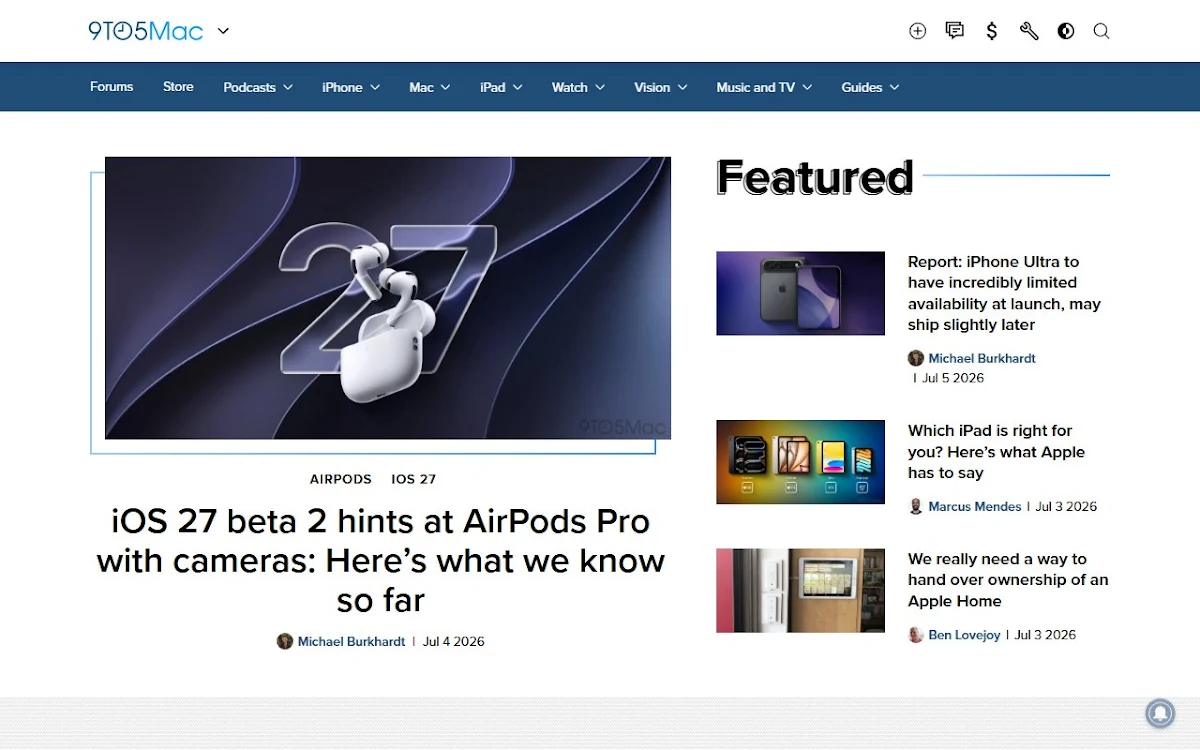Expand the Guides nav dropdown

[870, 87]
